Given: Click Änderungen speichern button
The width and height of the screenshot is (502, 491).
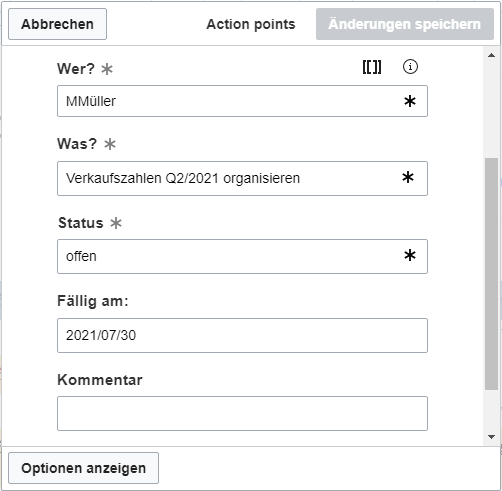Looking at the screenshot, I should pyautogui.click(x=405, y=24).
